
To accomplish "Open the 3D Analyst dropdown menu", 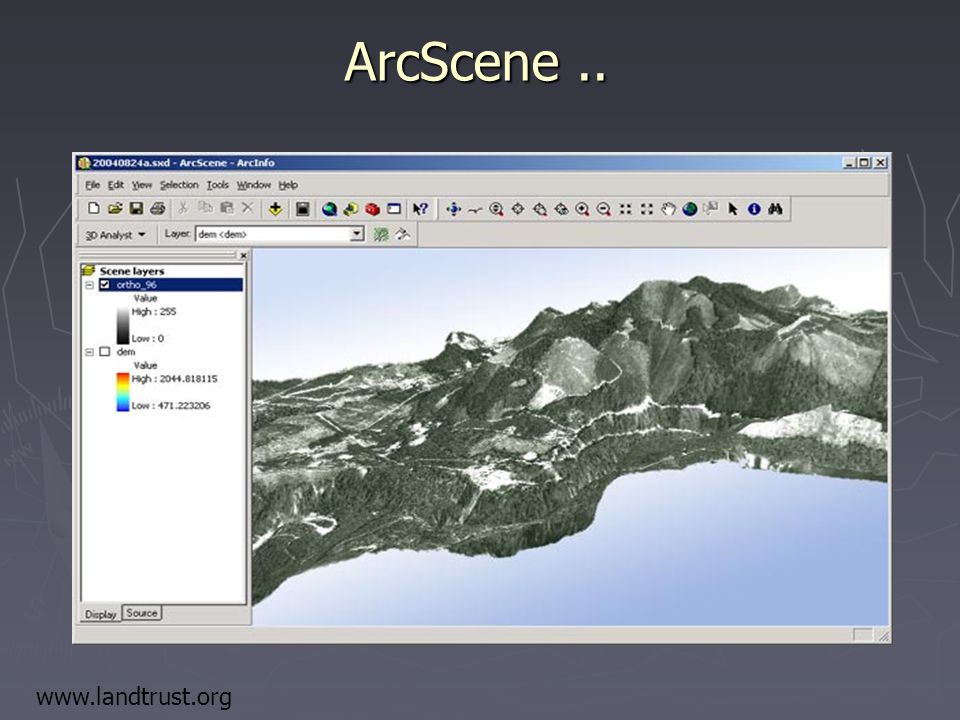I will 115,234.
